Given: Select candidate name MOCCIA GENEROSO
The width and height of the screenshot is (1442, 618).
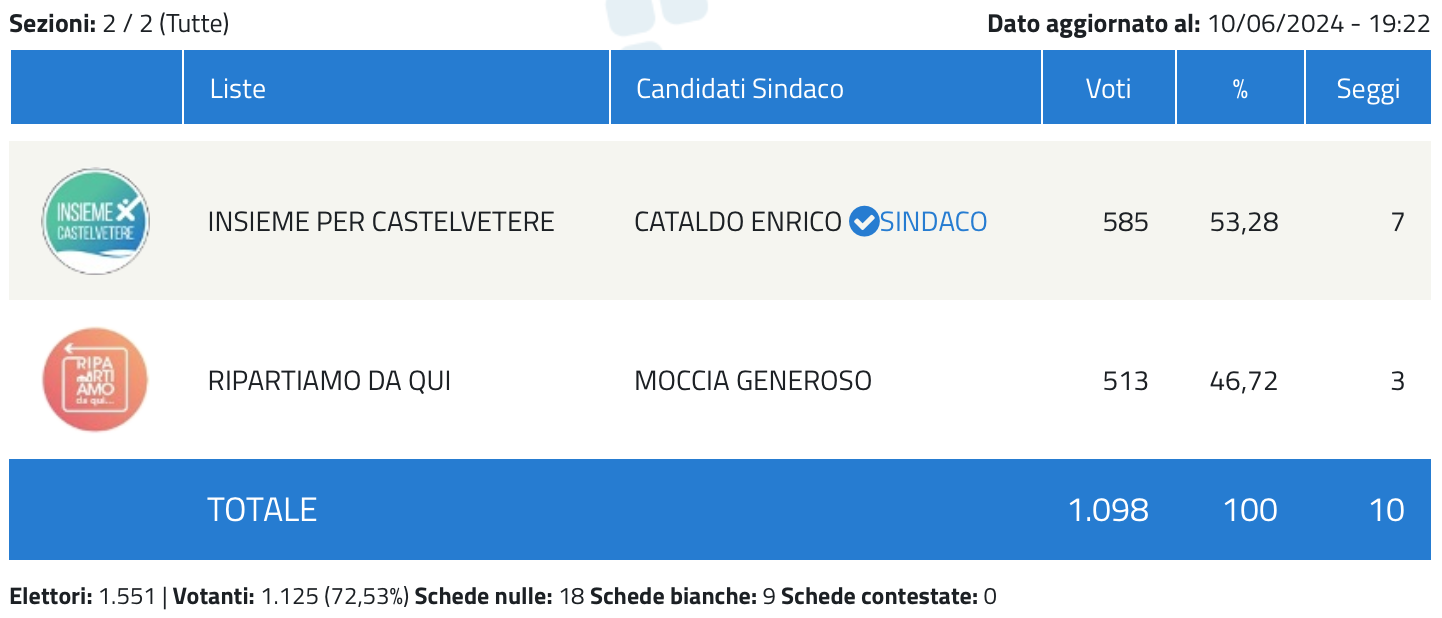Looking at the screenshot, I should point(753,381).
